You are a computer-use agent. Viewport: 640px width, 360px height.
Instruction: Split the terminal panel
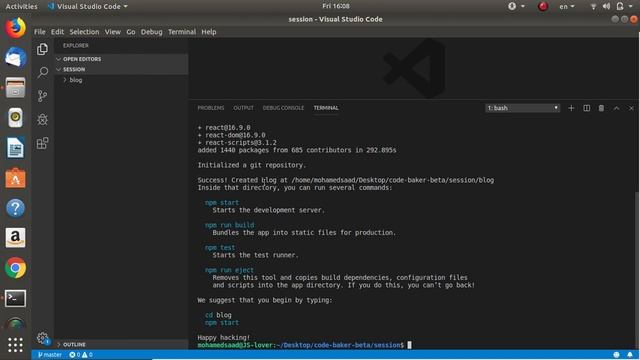(x=587, y=108)
